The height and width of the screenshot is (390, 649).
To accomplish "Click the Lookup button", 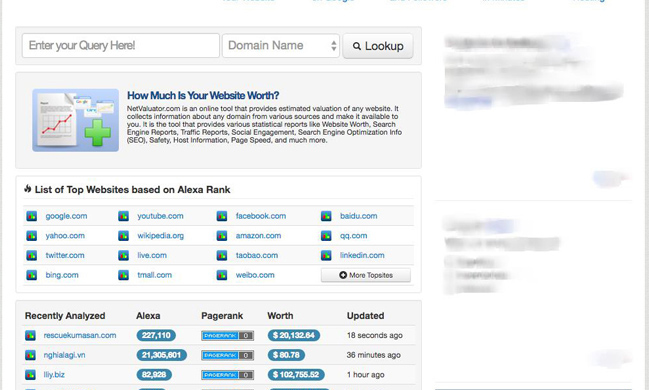I will click(x=378, y=46).
